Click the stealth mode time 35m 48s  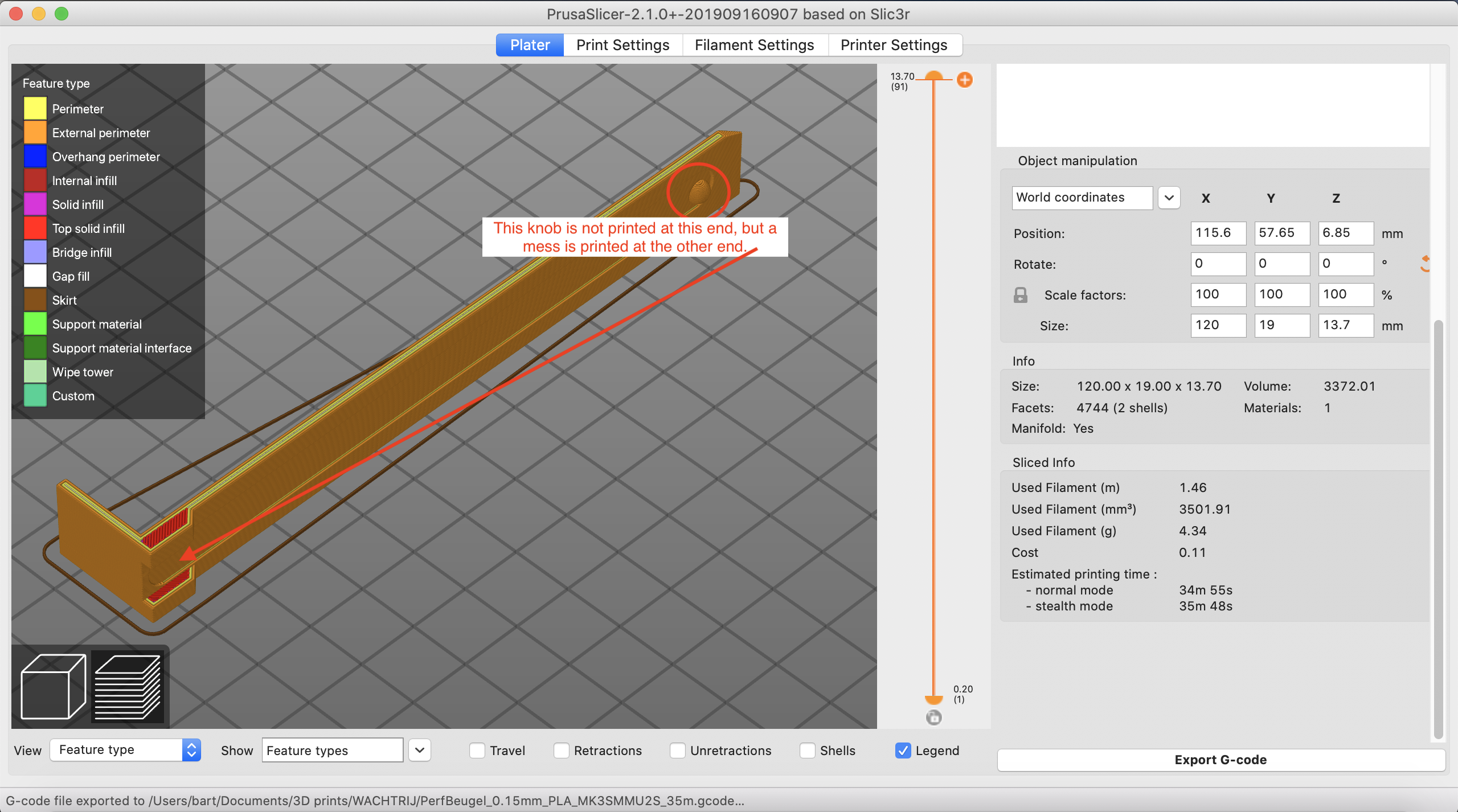(x=1206, y=606)
